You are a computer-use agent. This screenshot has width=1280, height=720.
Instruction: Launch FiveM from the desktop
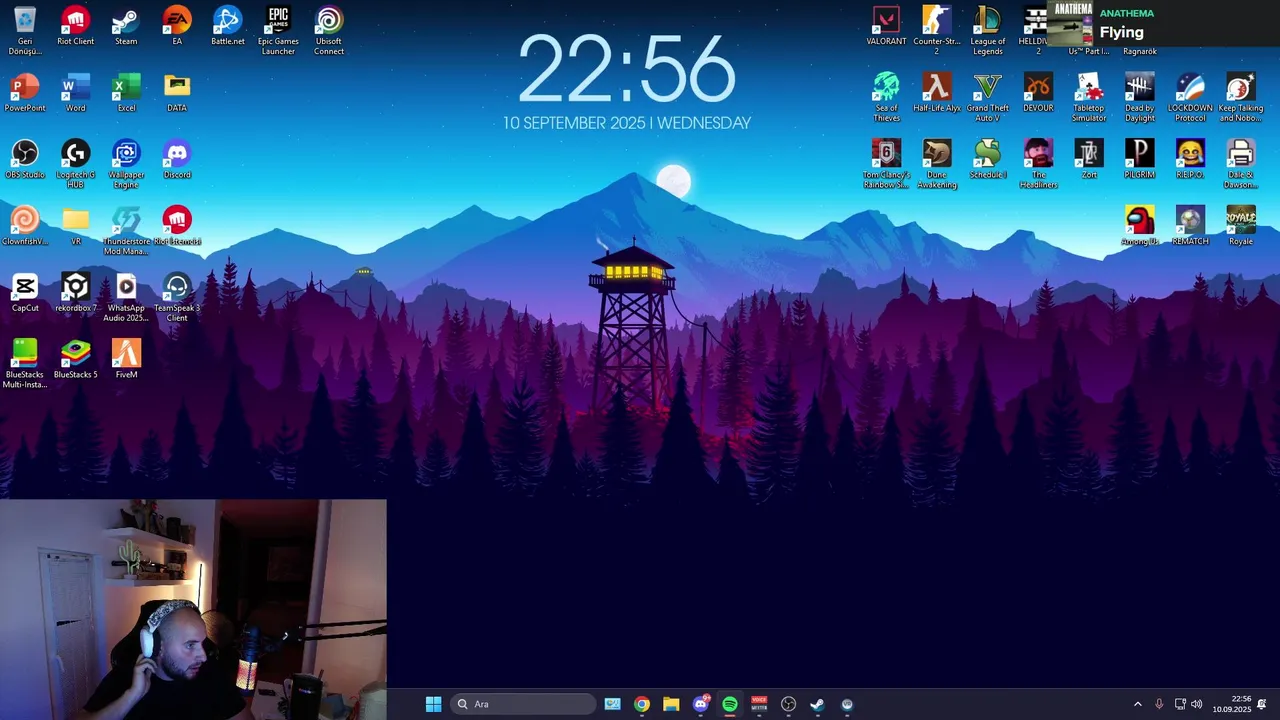coord(126,360)
